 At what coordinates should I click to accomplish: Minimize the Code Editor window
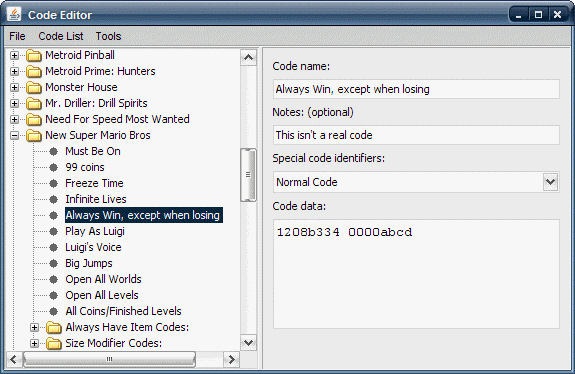tap(519, 15)
